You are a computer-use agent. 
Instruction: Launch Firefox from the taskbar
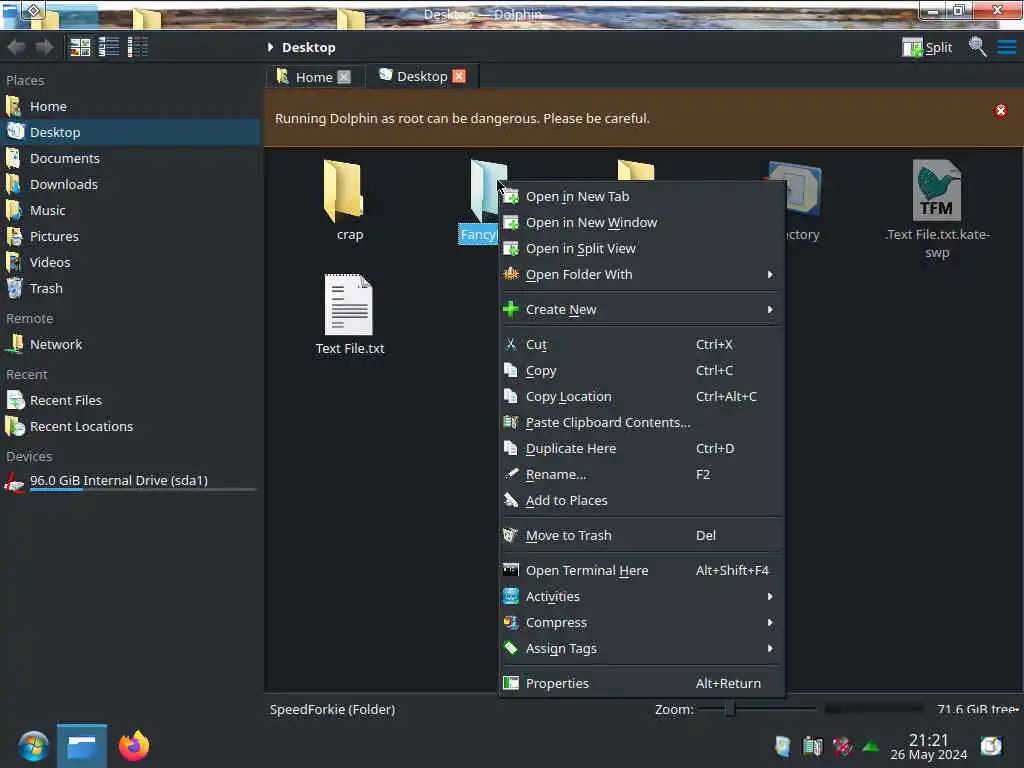click(133, 746)
